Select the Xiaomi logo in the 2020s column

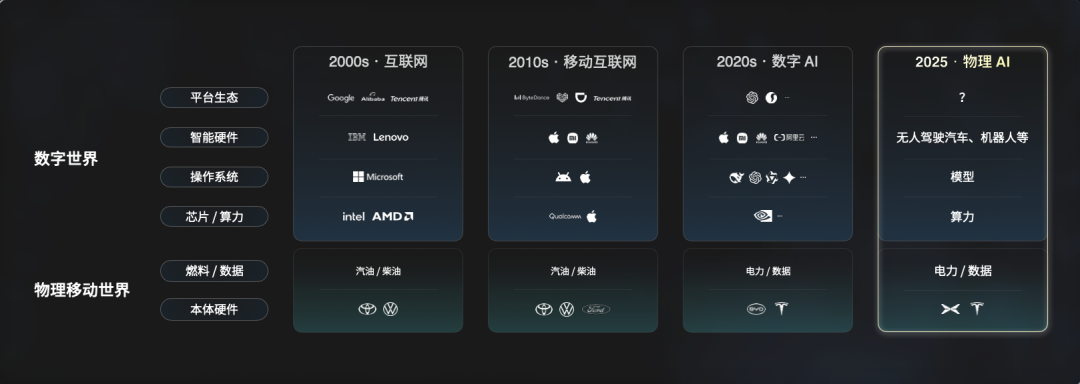742,138
